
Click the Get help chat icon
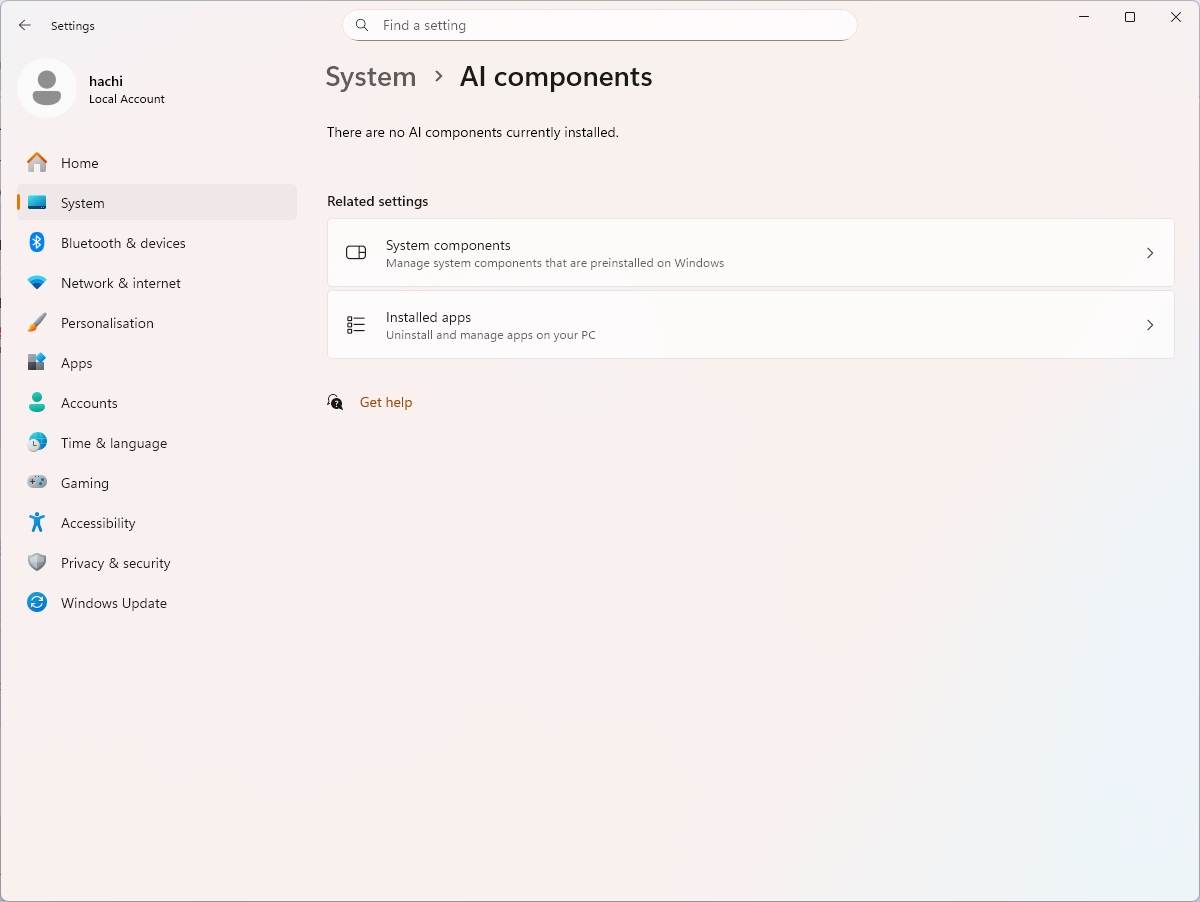[x=336, y=402]
